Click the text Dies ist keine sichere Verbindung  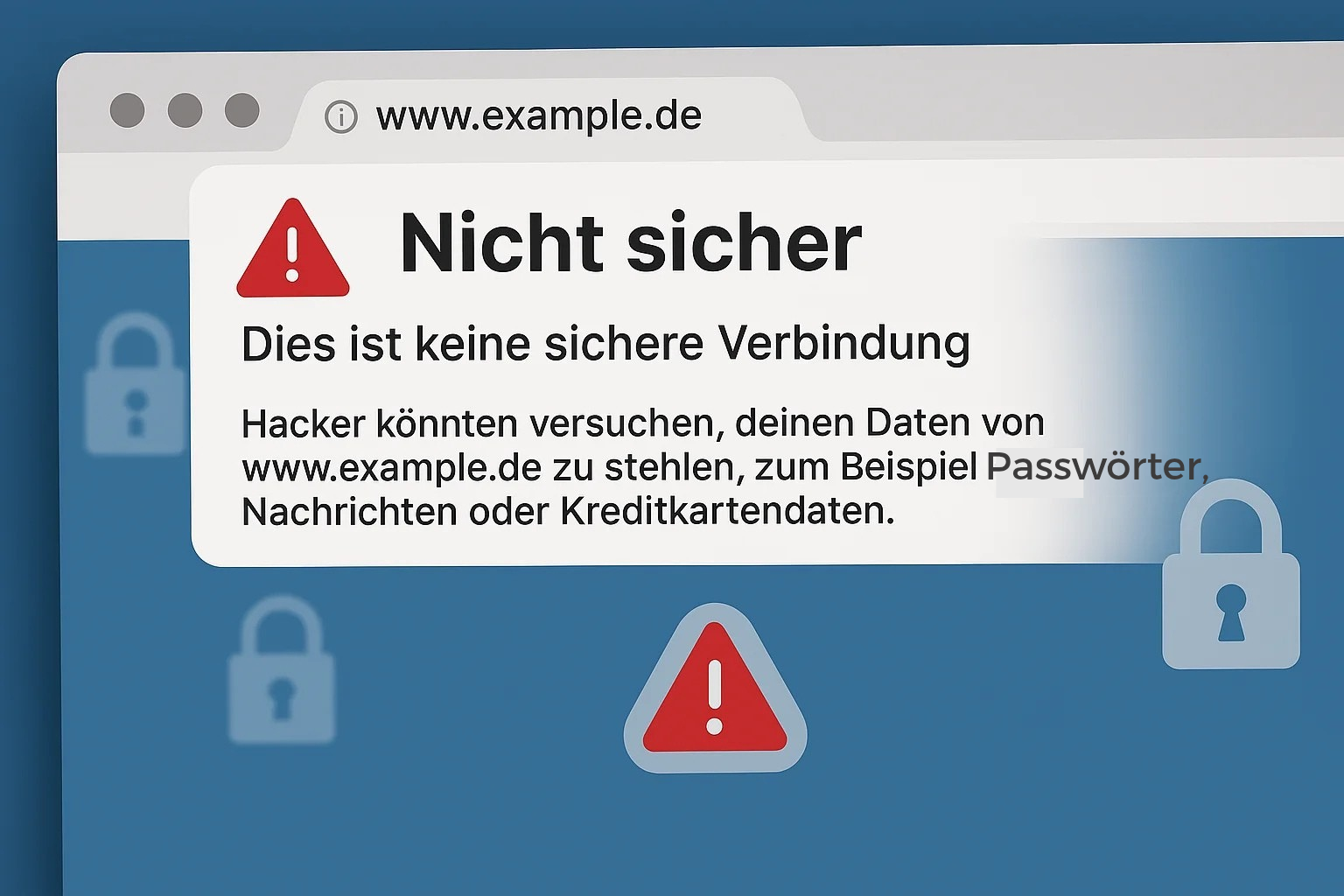605,343
